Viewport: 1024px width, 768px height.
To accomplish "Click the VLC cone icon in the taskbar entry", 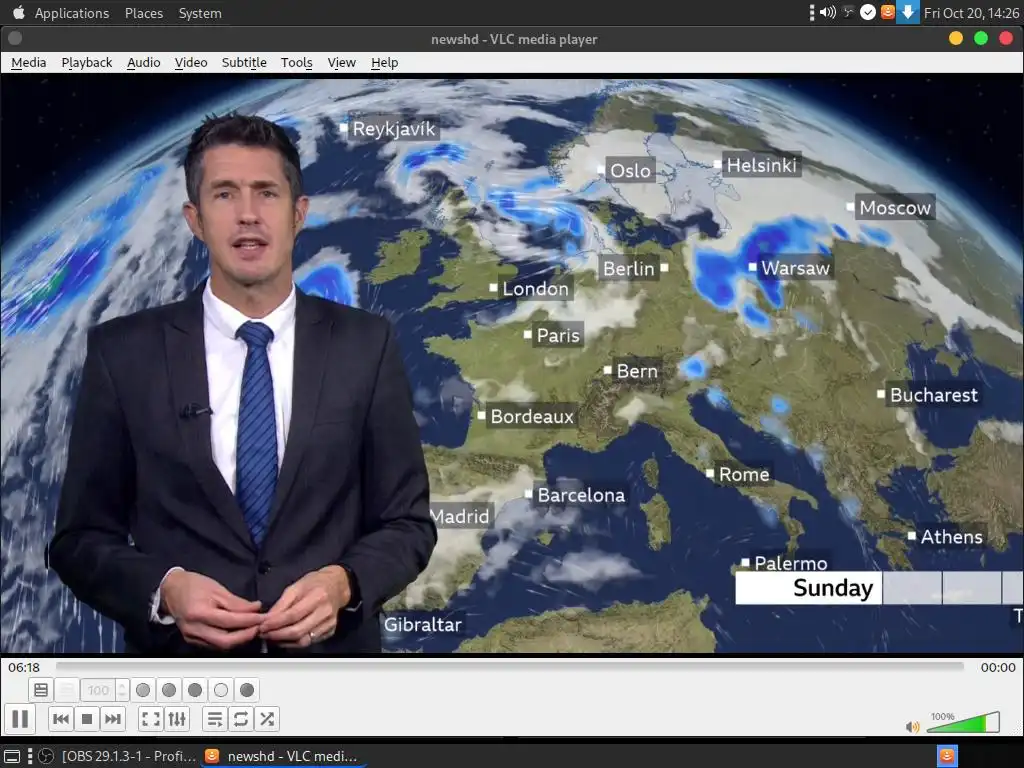I will (212, 756).
